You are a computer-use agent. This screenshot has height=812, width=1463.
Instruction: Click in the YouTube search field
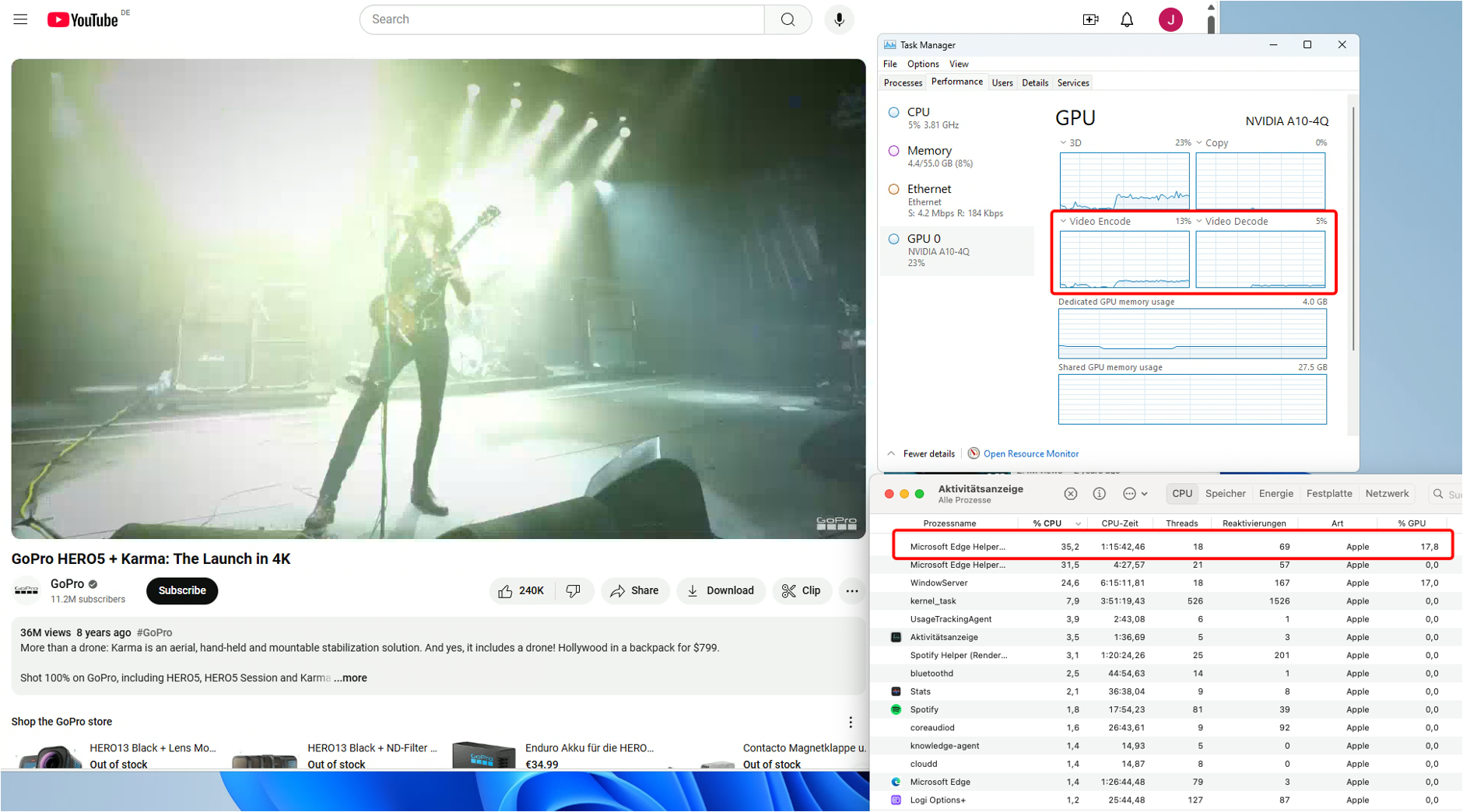[x=562, y=19]
